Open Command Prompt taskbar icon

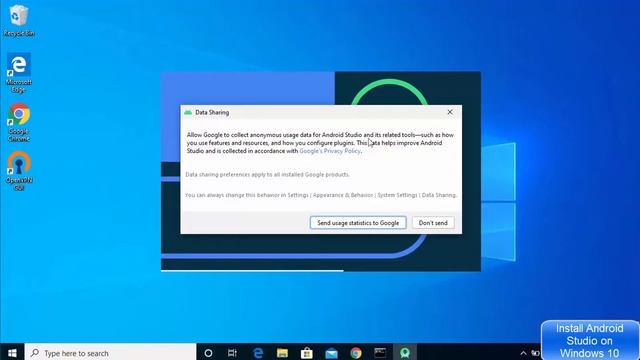coord(380,353)
